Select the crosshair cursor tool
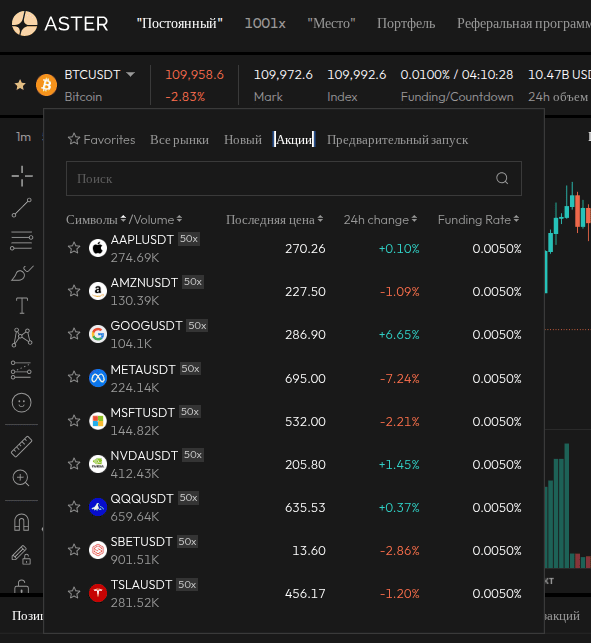Image resolution: width=591 pixels, height=643 pixels. click(x=22, y=176)
